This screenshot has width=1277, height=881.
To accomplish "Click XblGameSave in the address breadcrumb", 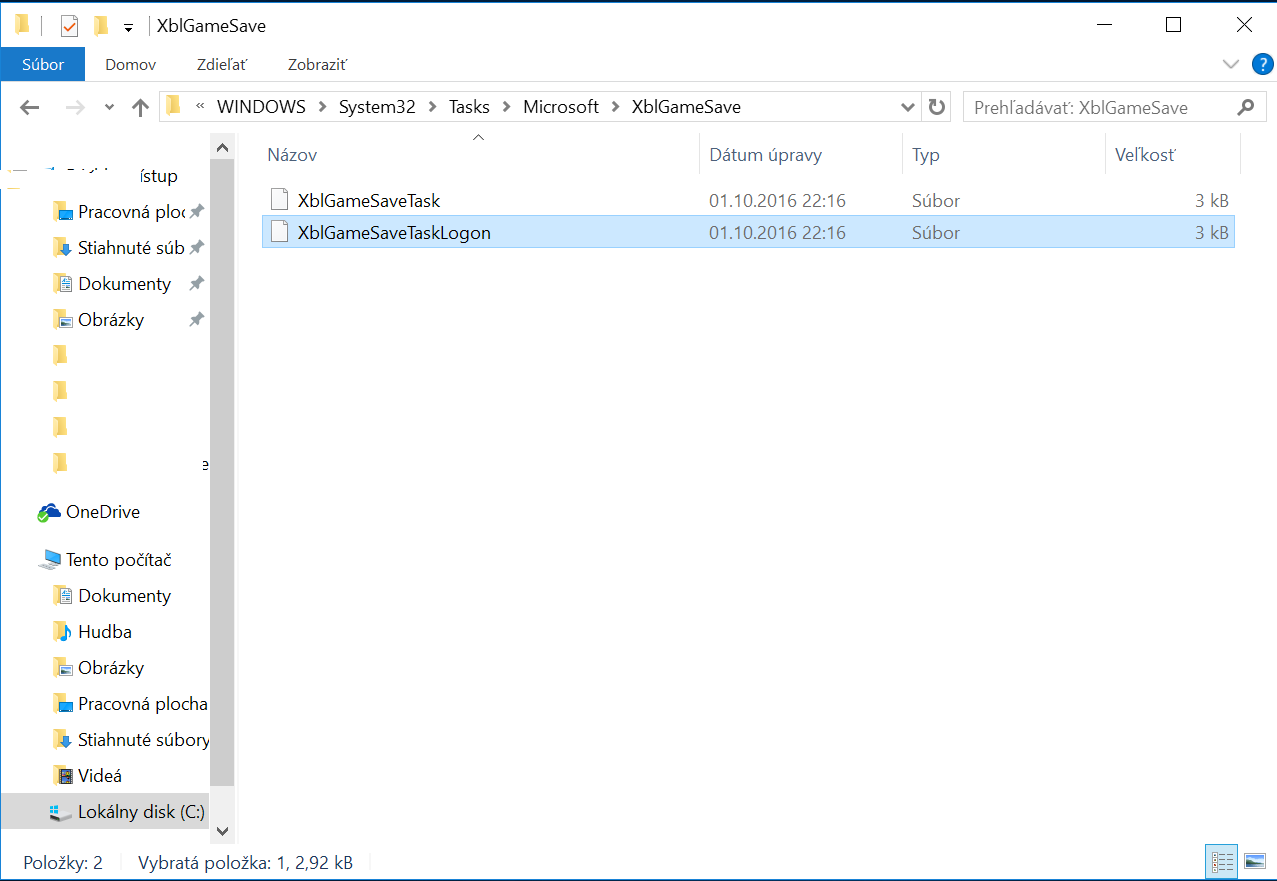I will [686, 107].
